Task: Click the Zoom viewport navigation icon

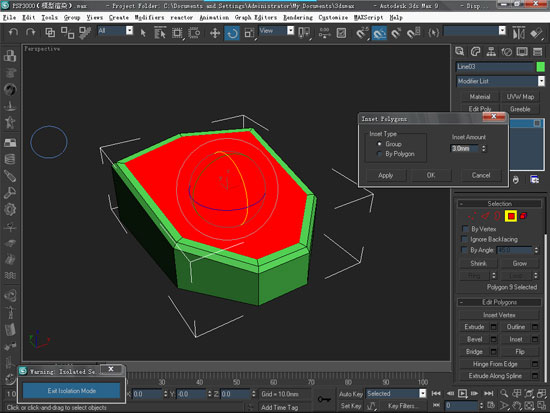Action: [x=504, y=393]
